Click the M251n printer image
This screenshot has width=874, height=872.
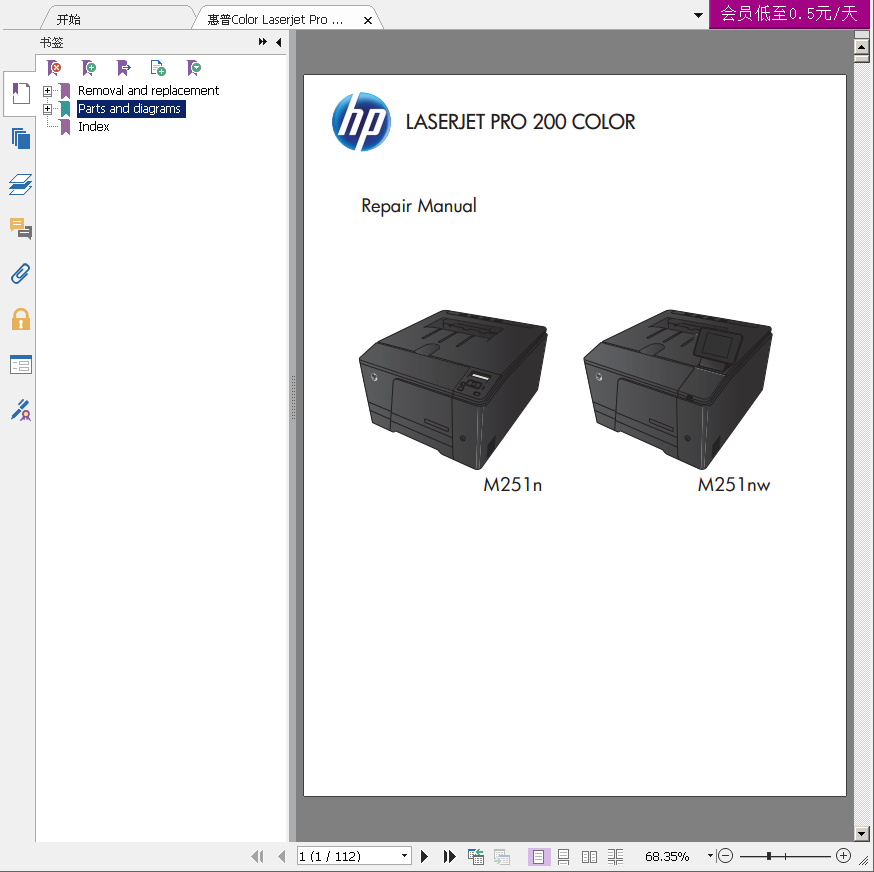tap(453, 389)
